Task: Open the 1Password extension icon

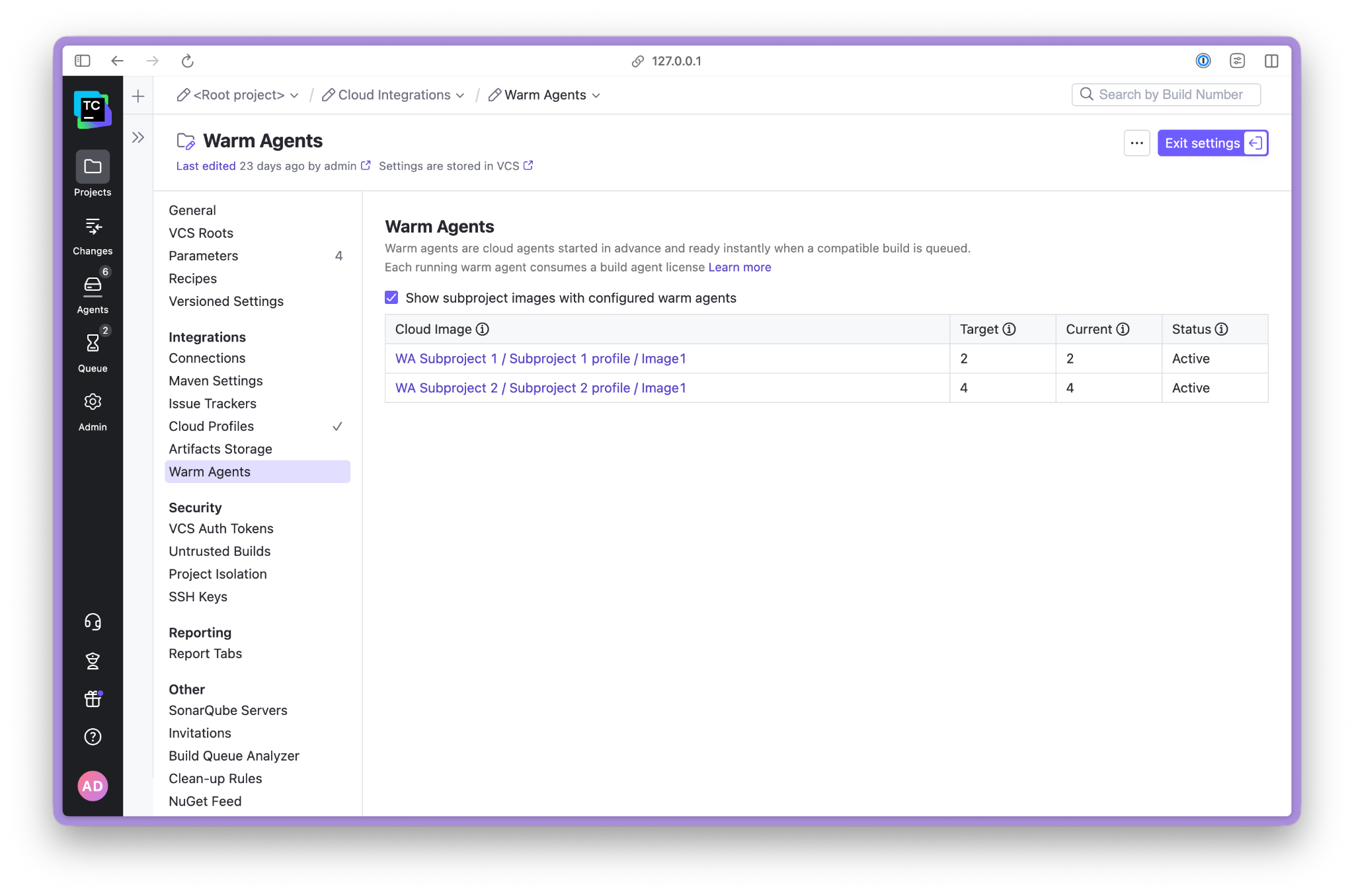Action: click(x=1203, y=61)
